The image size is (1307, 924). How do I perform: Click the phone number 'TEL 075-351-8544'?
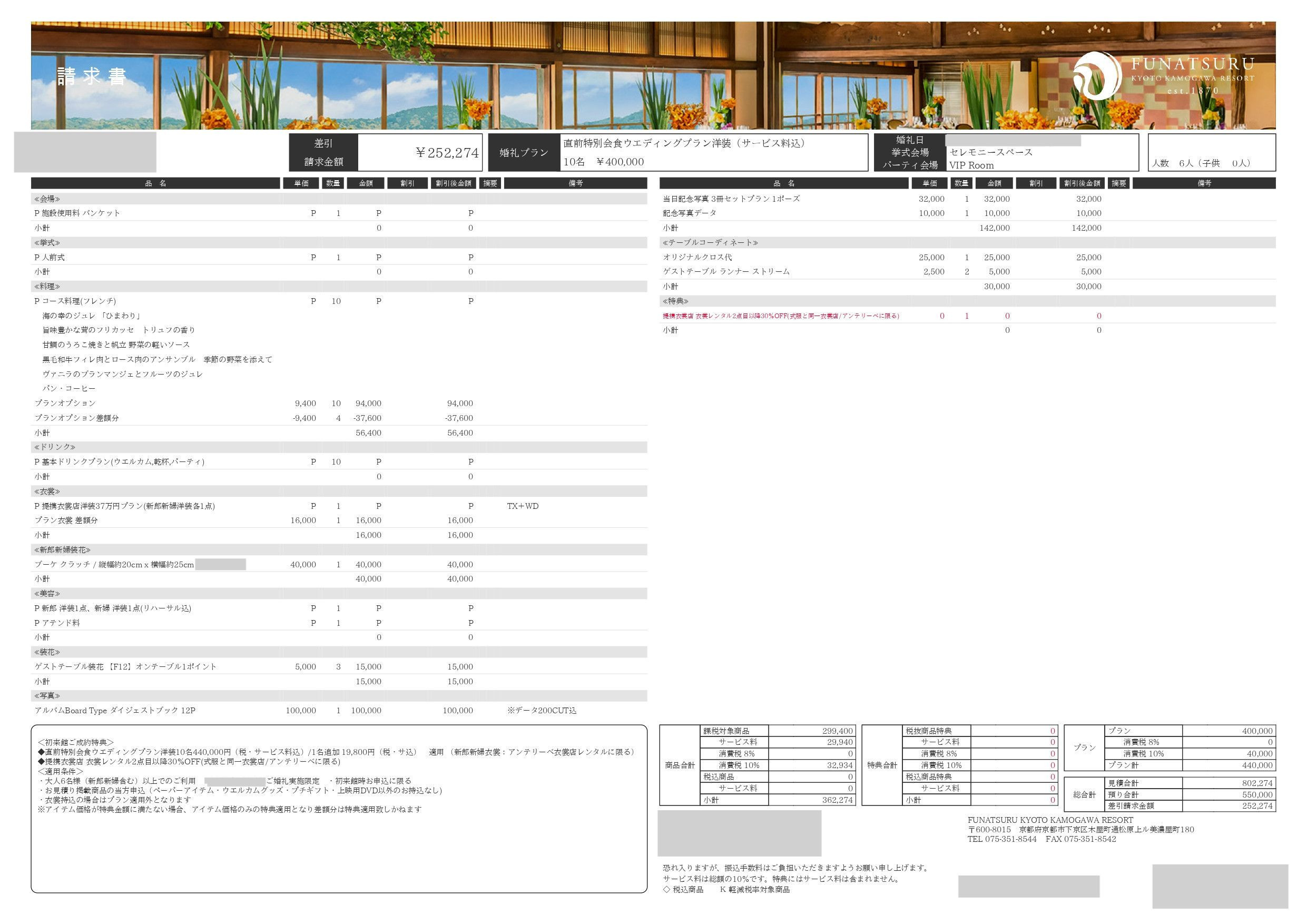[x=1002, y=839]
